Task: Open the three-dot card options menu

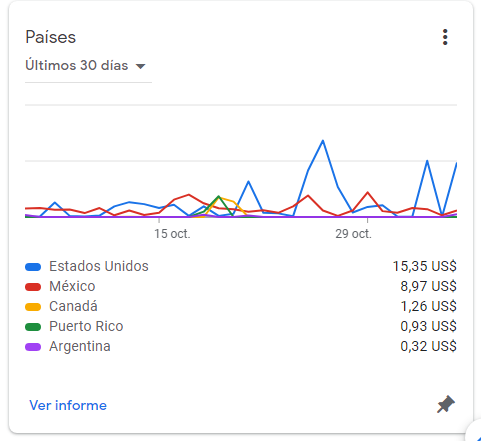Action: pos(445,37)
